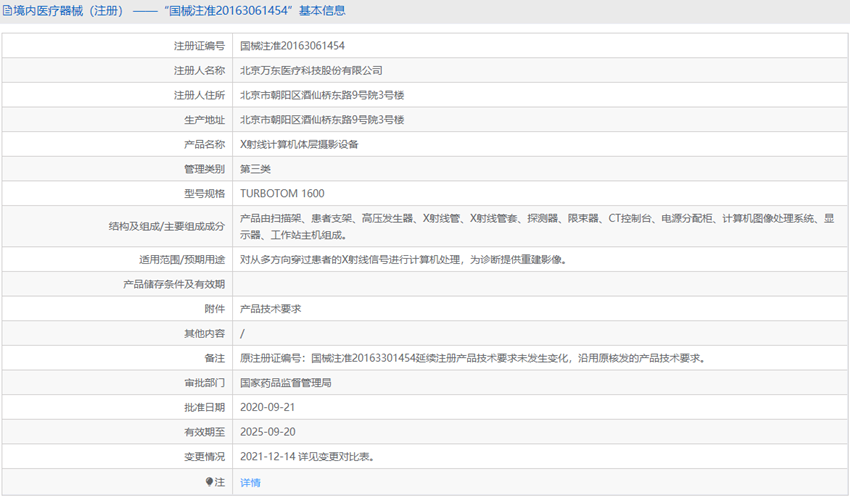
Task: Click expiry date 2025-09-20
Action: pos(268,432)
